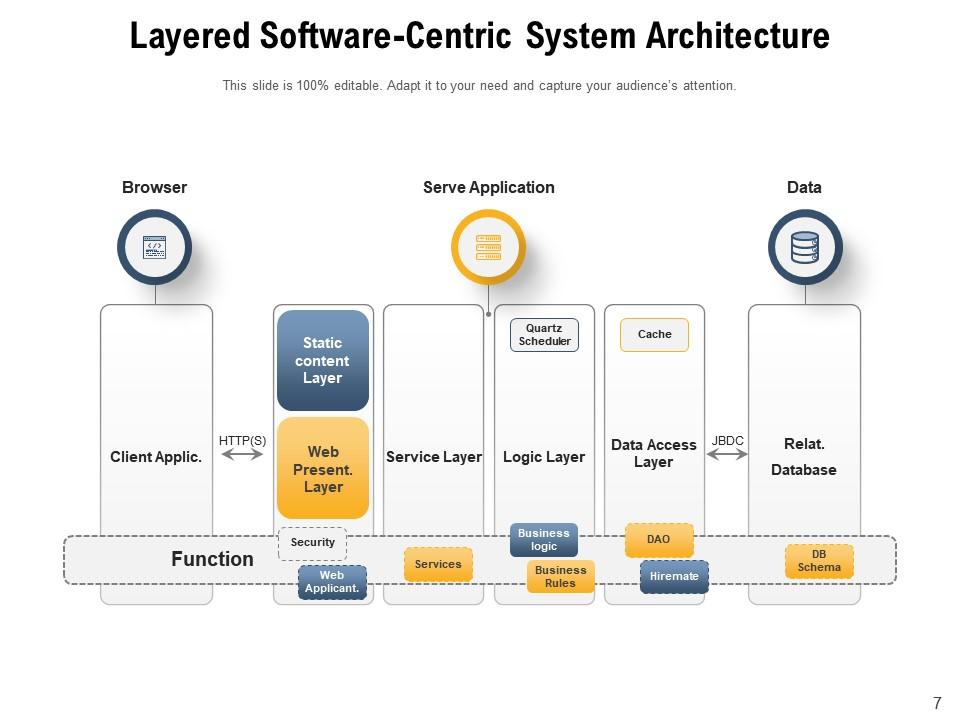960x720 pixels.
Task: Click the Data database cylinder icon
Action: coord(805,247)
